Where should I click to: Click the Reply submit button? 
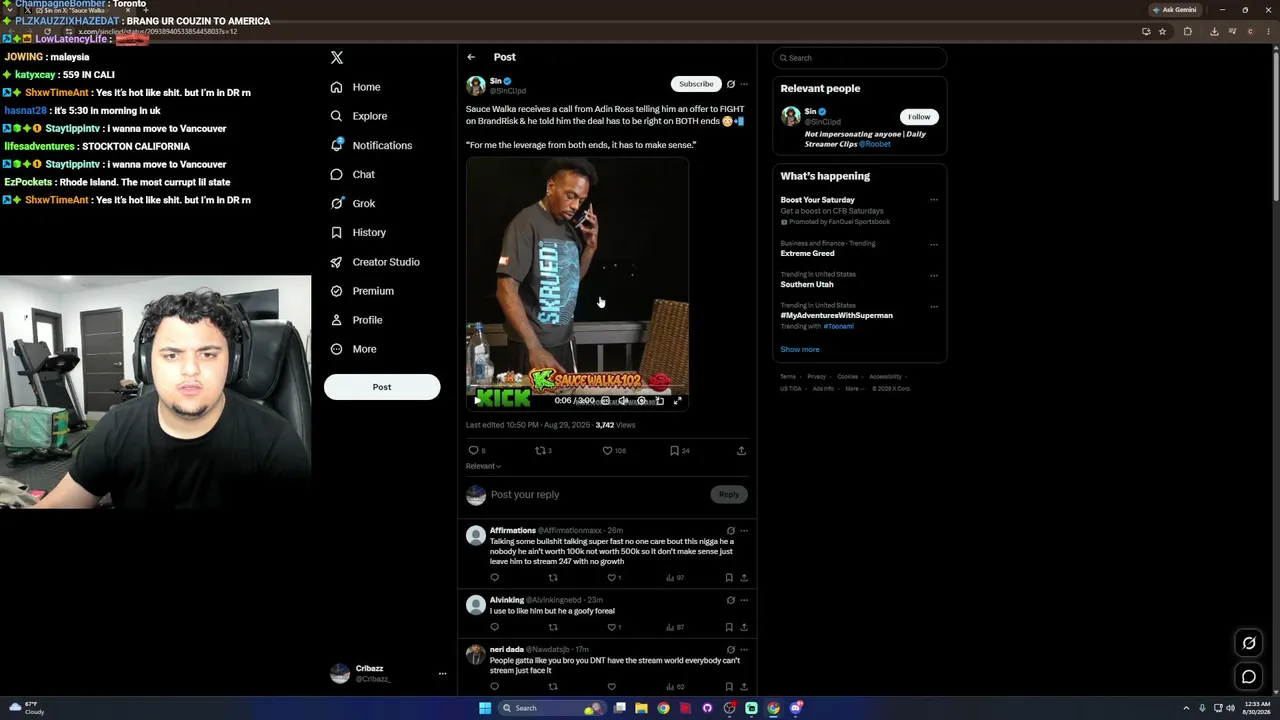pyautogui.click(x=729, y=494)
